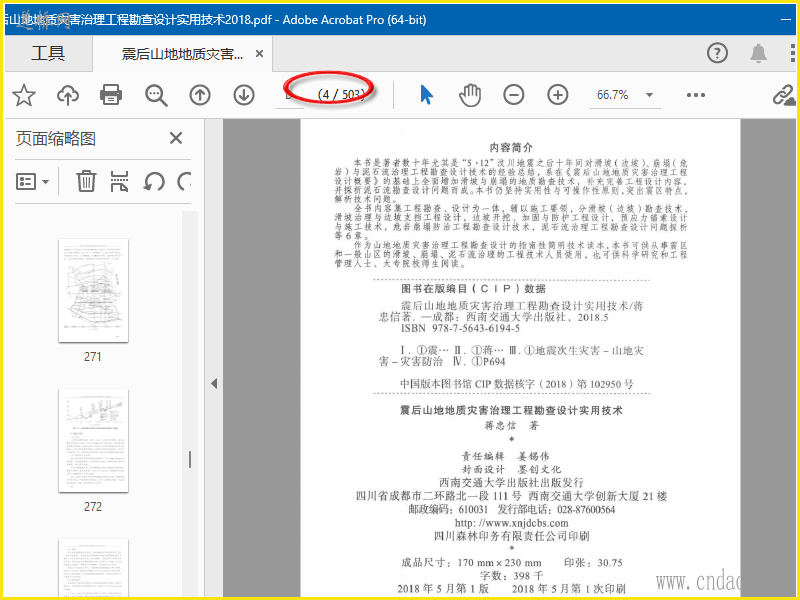
Task: Select the page 272 thumbnail
Action: coord(93,441)
